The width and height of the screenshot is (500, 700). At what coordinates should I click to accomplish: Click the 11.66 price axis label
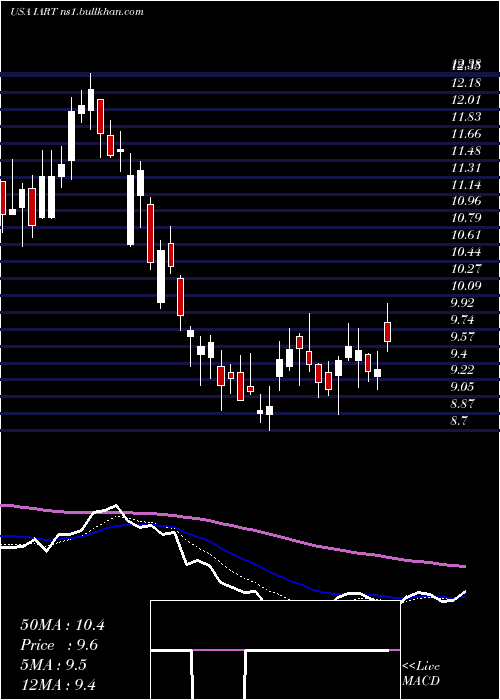(x=466, y=134)
